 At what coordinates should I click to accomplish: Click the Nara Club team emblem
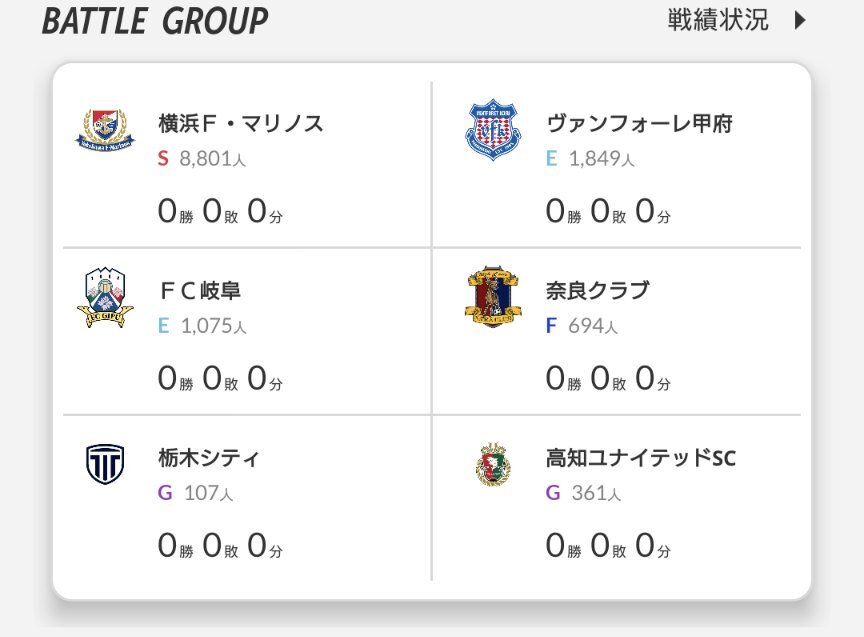click(493, 296)
